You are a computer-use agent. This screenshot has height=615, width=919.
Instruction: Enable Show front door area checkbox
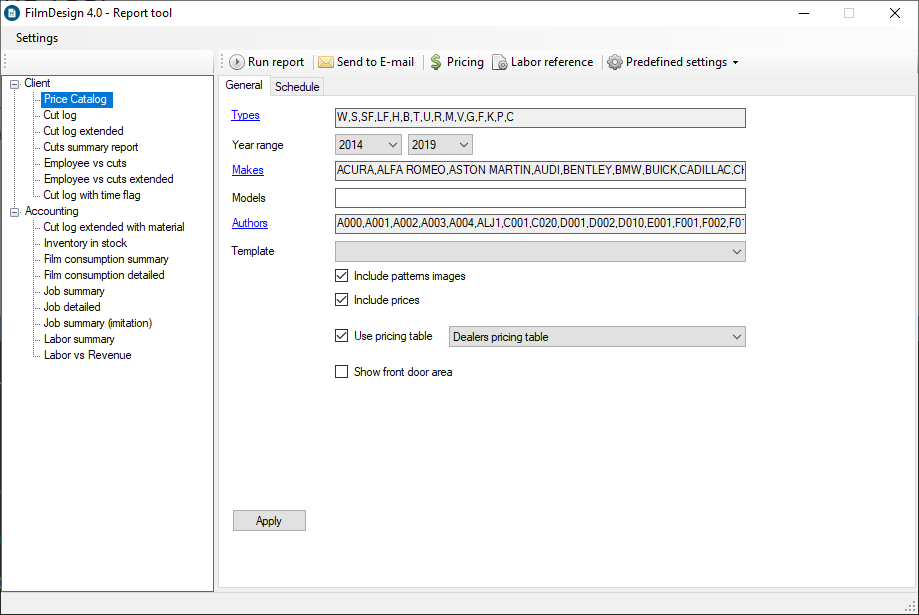click(x=342, y=372)
